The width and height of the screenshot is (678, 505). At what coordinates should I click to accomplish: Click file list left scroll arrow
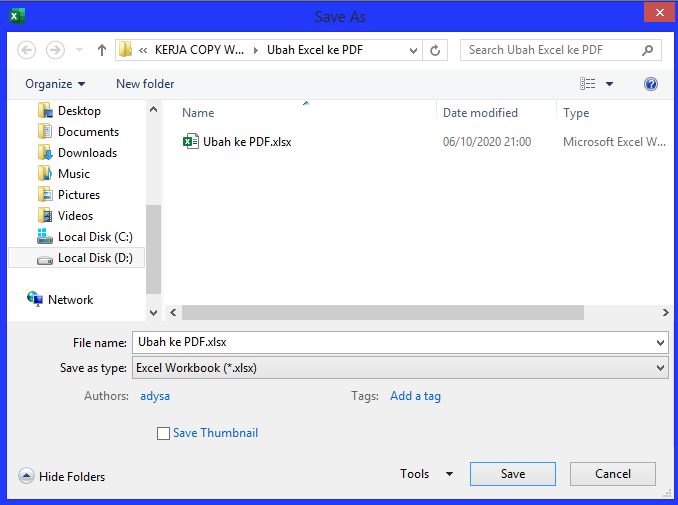coord(173,313)
